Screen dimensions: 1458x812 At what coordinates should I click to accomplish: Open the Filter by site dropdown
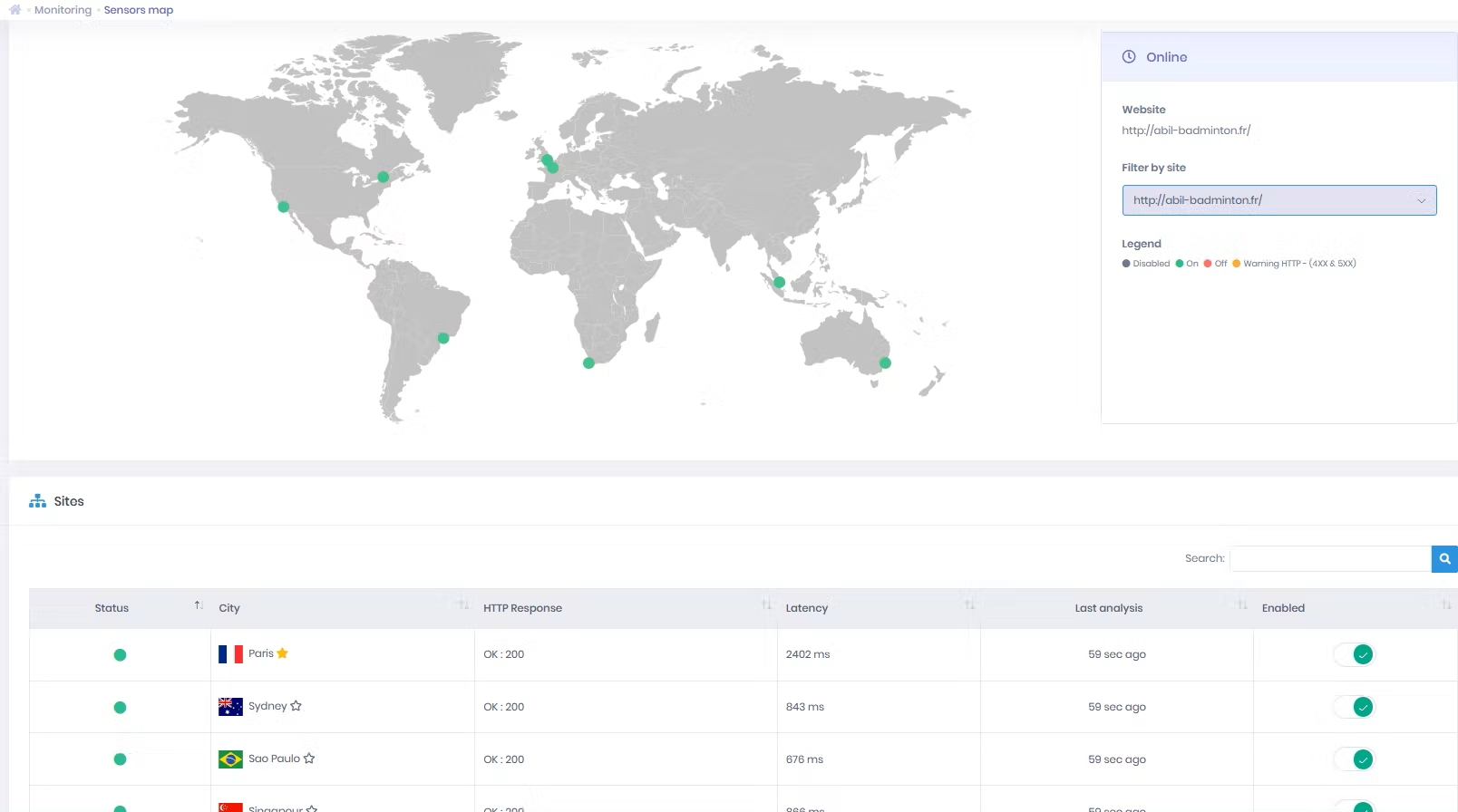(1278, 200)
